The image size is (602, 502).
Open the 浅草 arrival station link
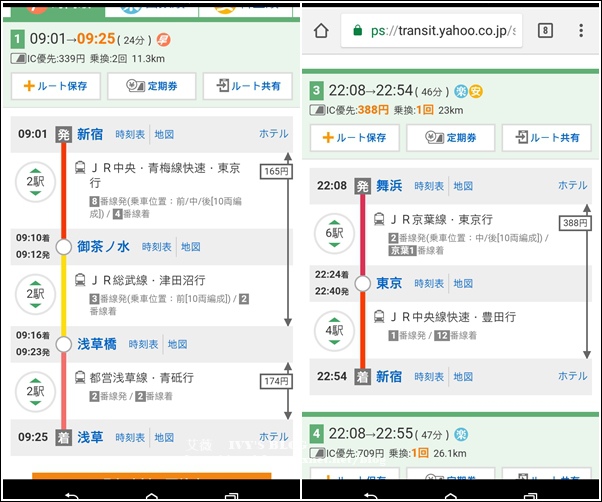click(90, 437)
